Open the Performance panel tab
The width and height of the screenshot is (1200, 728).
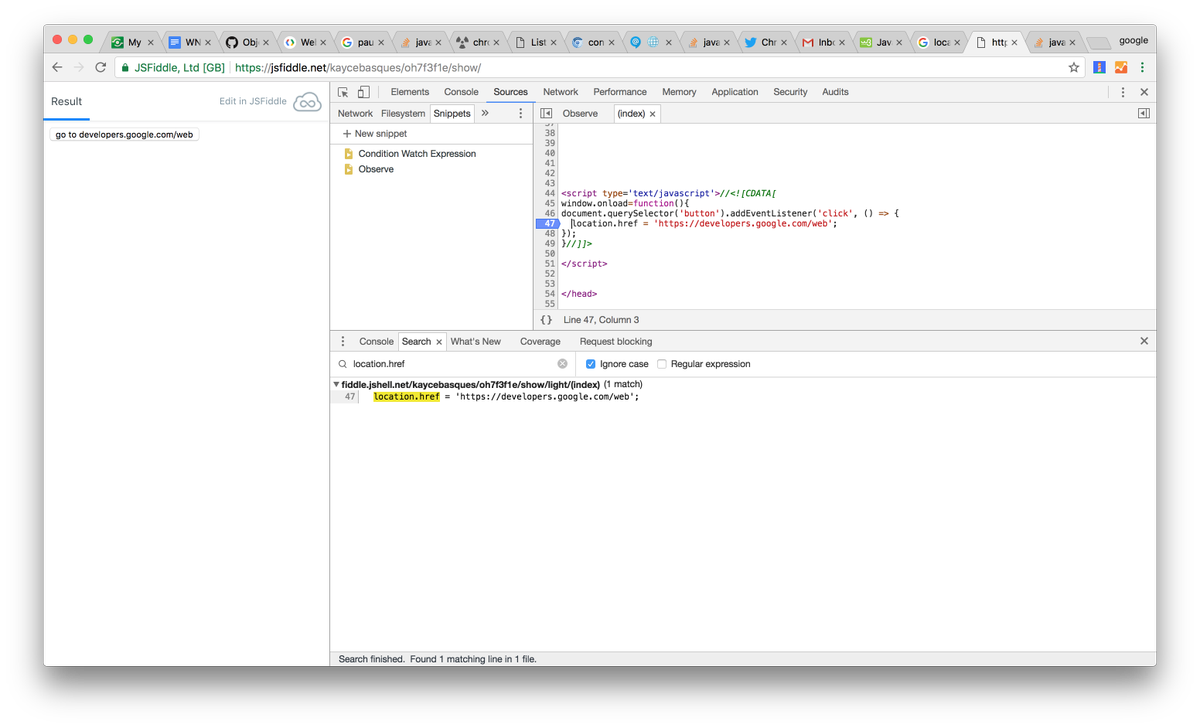pos(620,92)
